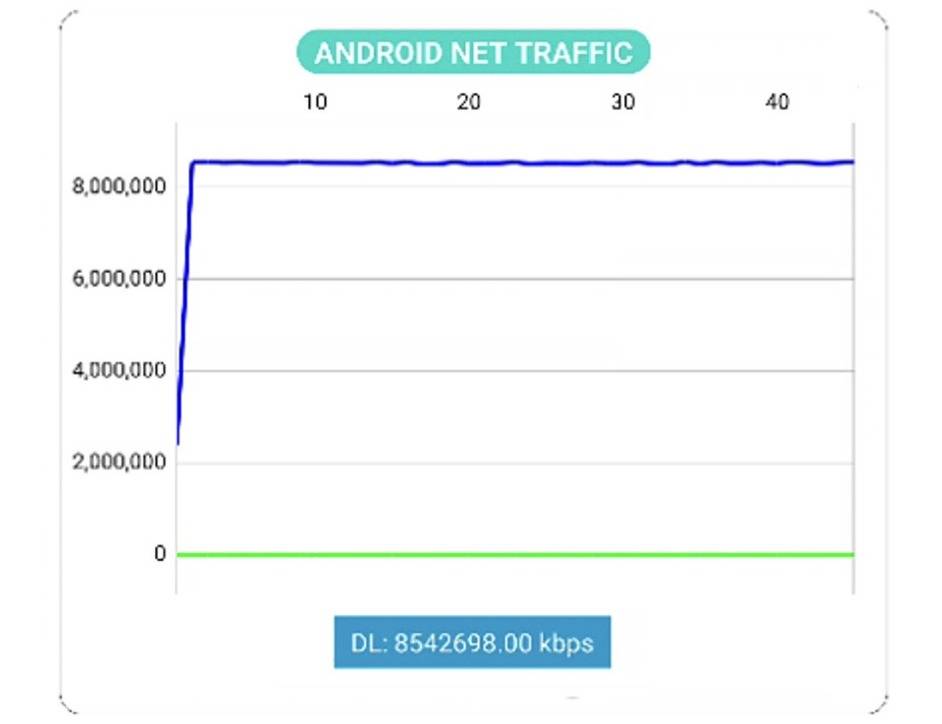Click the ANDROID NET TRAFFIC title badge
Screen dimensions: 942x724
tap(473, 52)
